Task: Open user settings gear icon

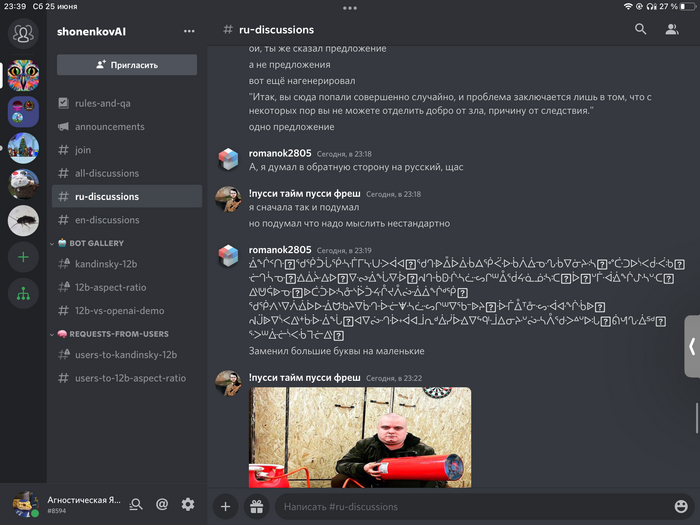Action: pos(188,504)
